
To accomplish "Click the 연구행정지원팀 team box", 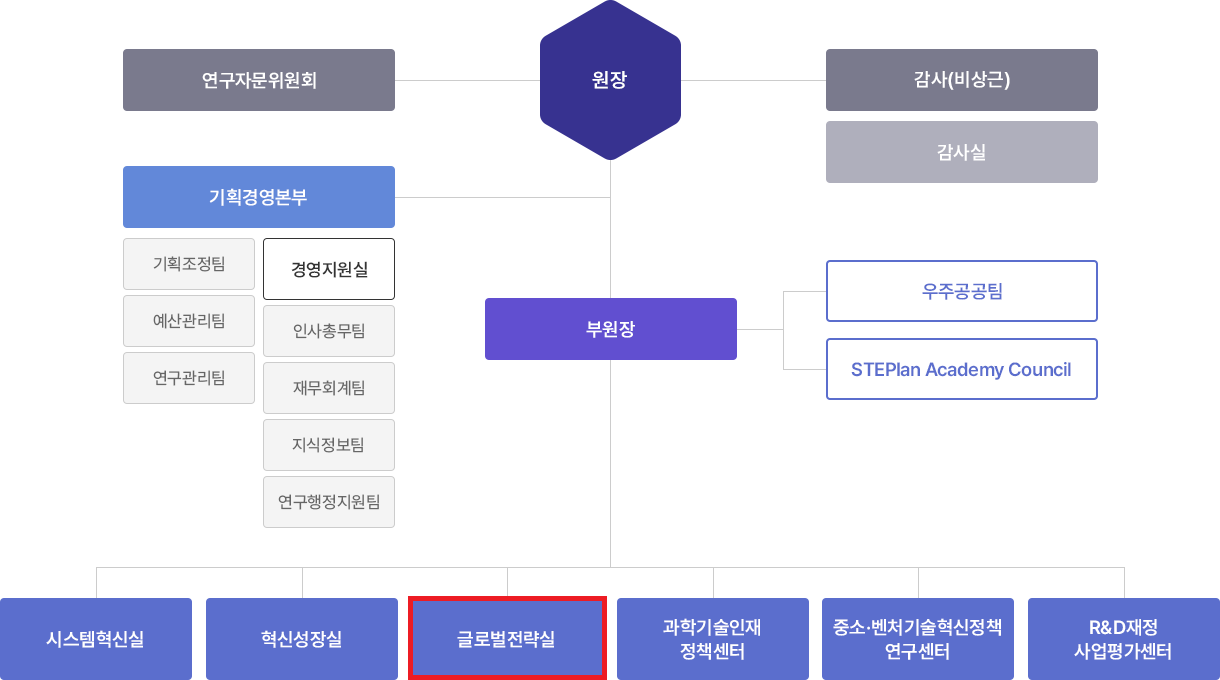I will [x=329, y=502].
